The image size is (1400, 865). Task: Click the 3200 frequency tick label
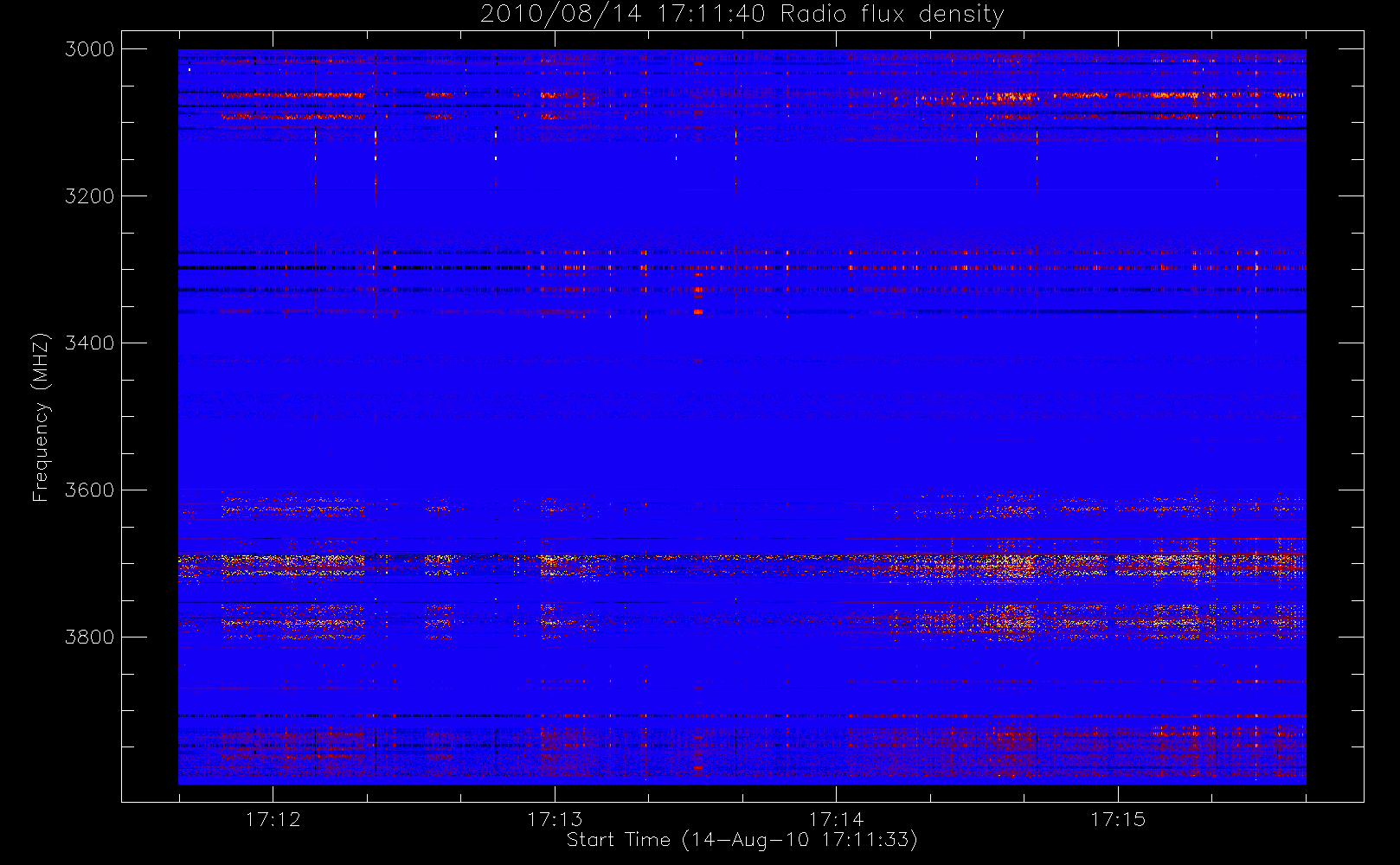click(x=90, y=196)
